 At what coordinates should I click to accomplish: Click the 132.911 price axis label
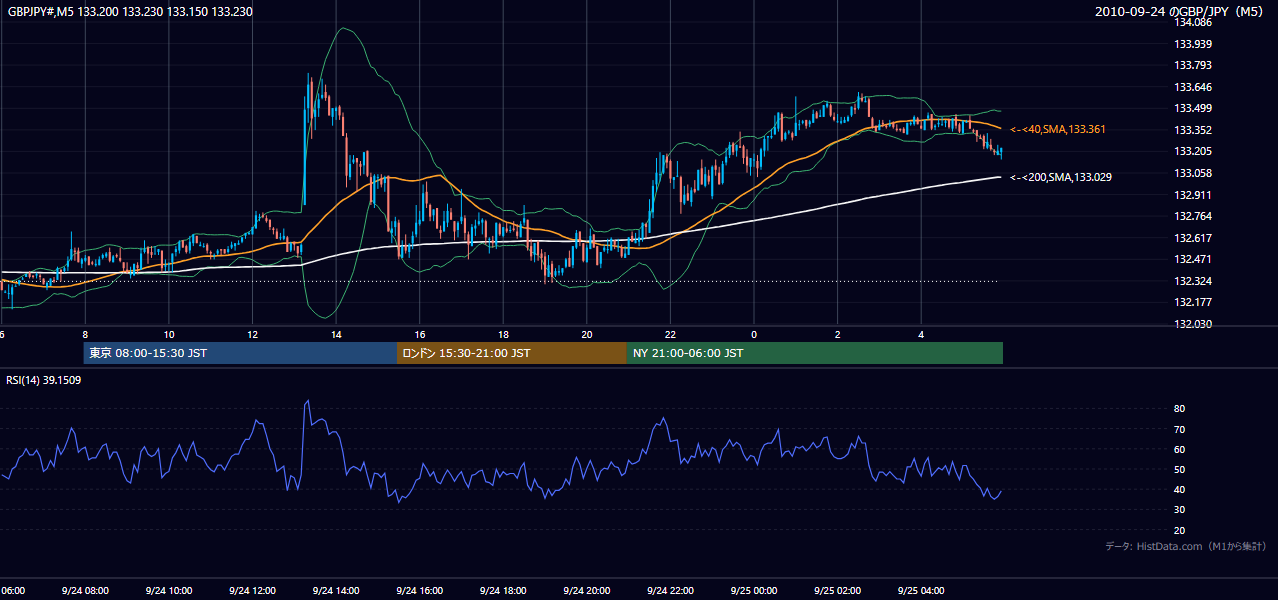[1193, 195]
